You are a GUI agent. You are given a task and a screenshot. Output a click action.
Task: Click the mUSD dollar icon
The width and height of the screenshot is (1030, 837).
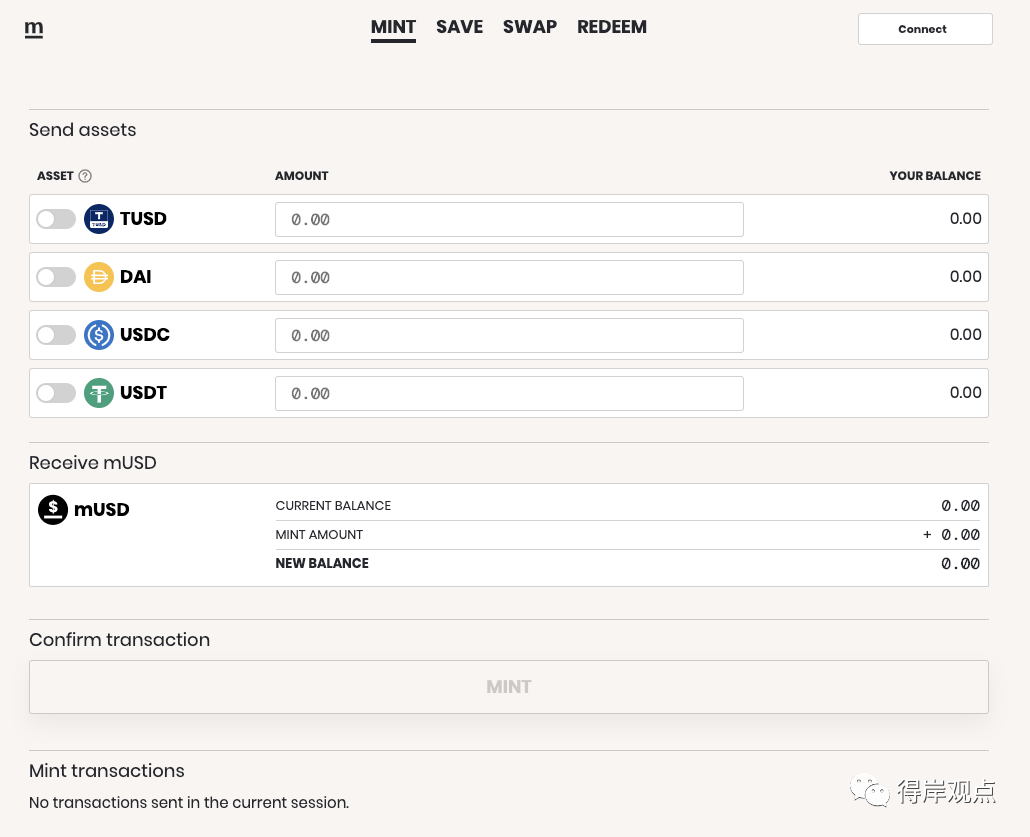pyautogui.click(x=53, y=509)
